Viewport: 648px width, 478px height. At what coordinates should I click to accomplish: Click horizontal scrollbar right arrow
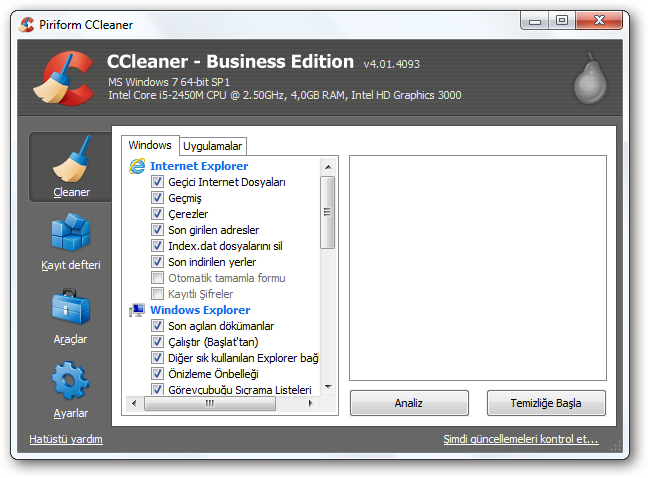312,404
